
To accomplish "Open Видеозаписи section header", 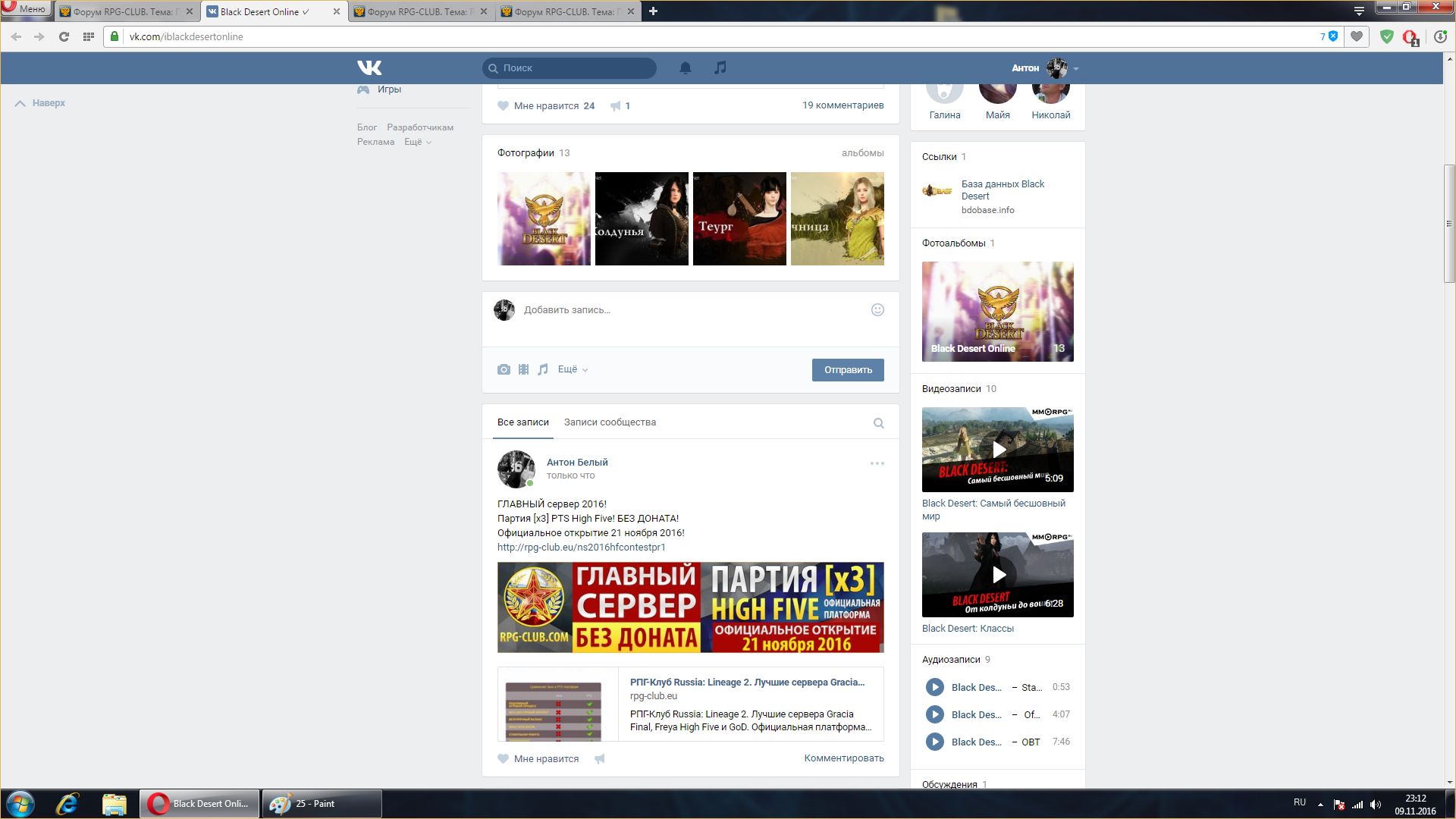I will pyautogui.click(x=951, y=389).
